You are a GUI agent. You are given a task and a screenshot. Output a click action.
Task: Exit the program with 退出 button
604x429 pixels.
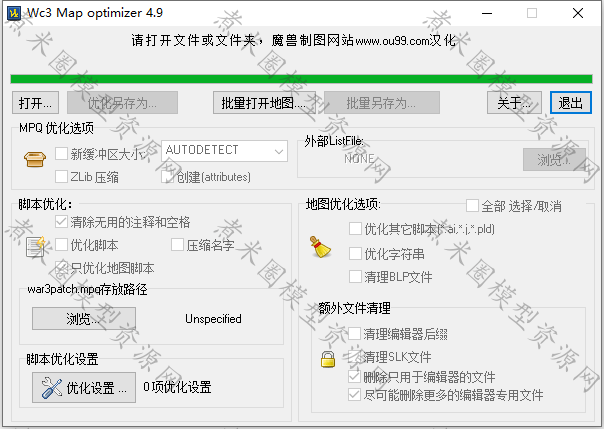tap(571, 103)
